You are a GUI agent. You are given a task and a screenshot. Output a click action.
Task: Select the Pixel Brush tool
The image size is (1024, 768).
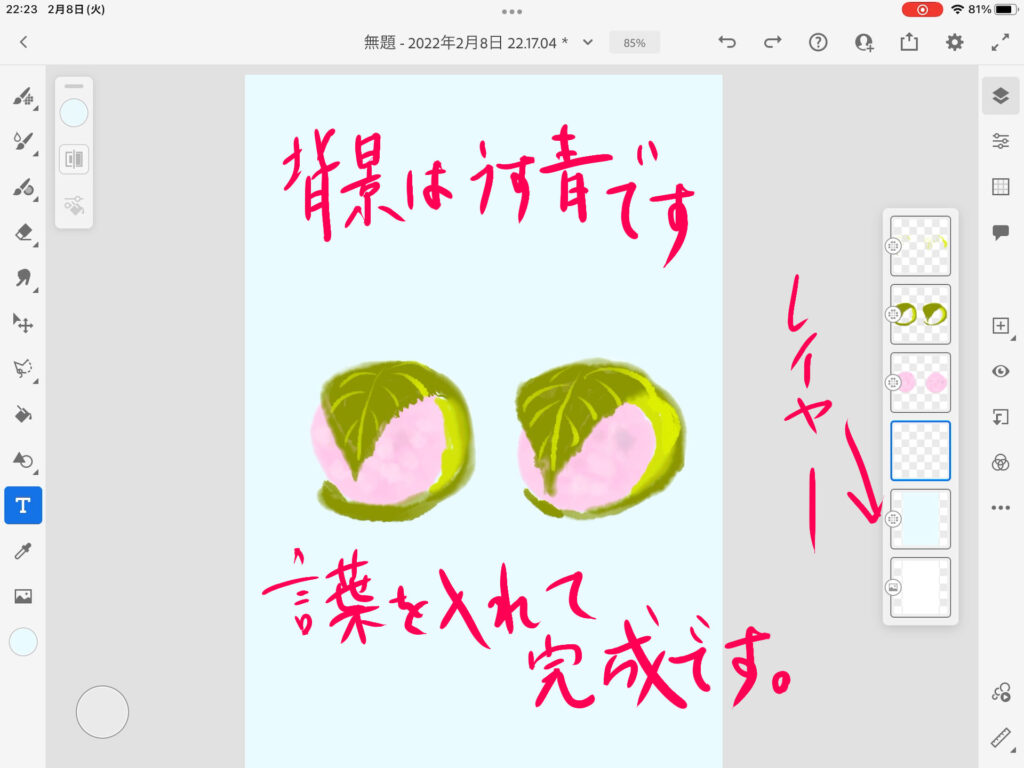point(23,98)
